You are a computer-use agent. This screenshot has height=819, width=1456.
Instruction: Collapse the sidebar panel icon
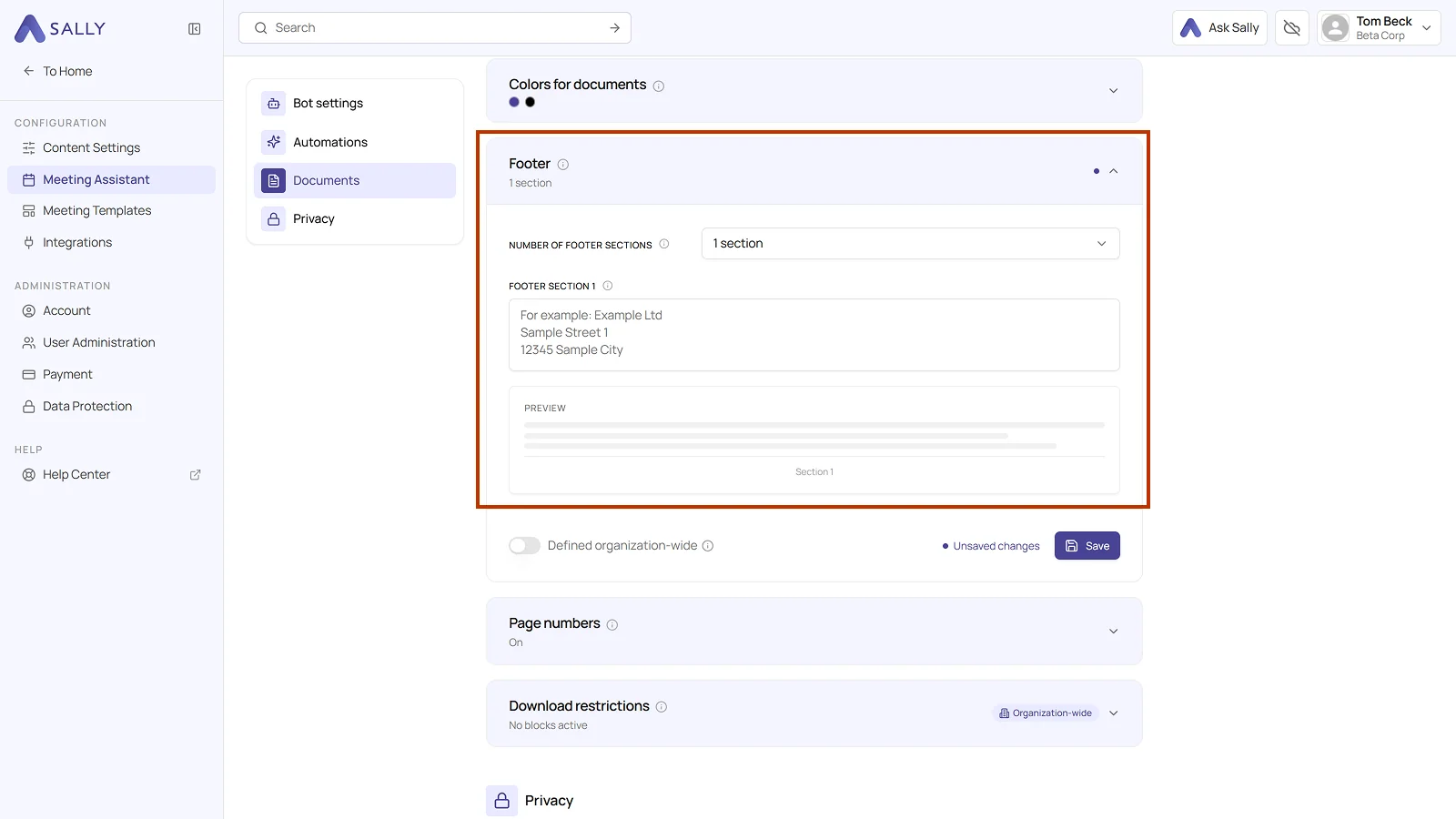(x=195, y=29)
